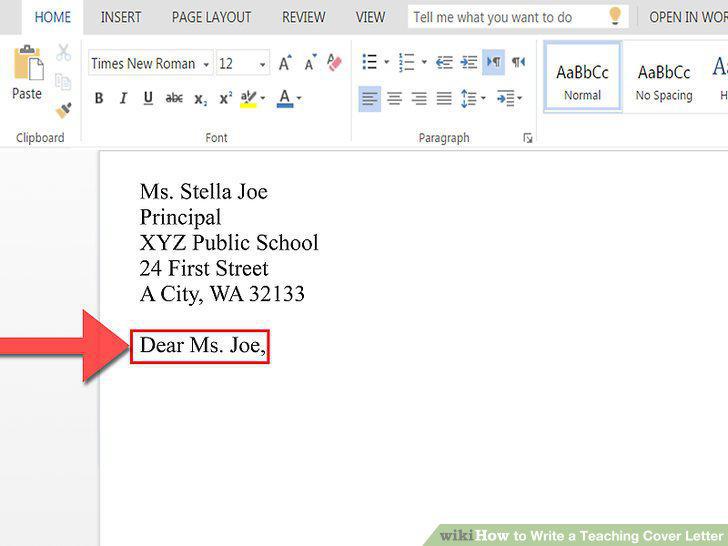Apply yellow text highlight color
Screen dimensions: 728x546
click(x=248, y=98)
